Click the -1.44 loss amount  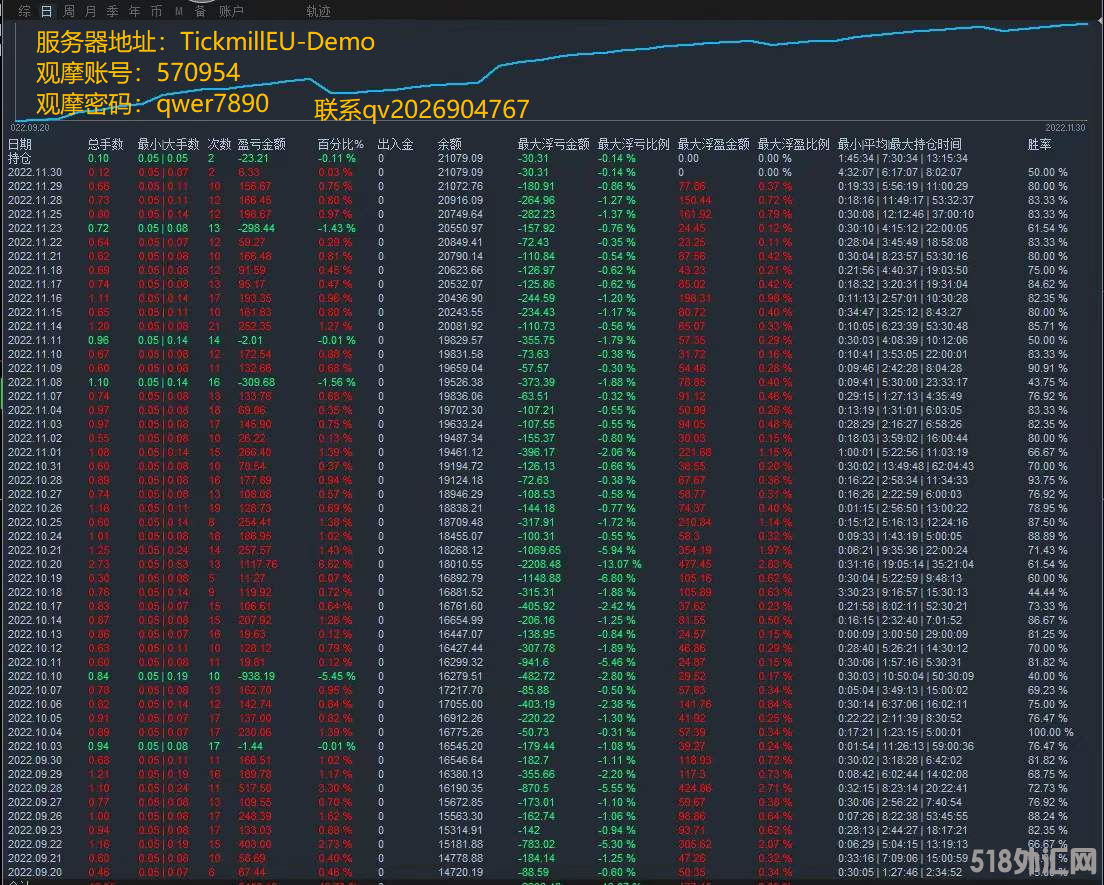pos(250,746)
